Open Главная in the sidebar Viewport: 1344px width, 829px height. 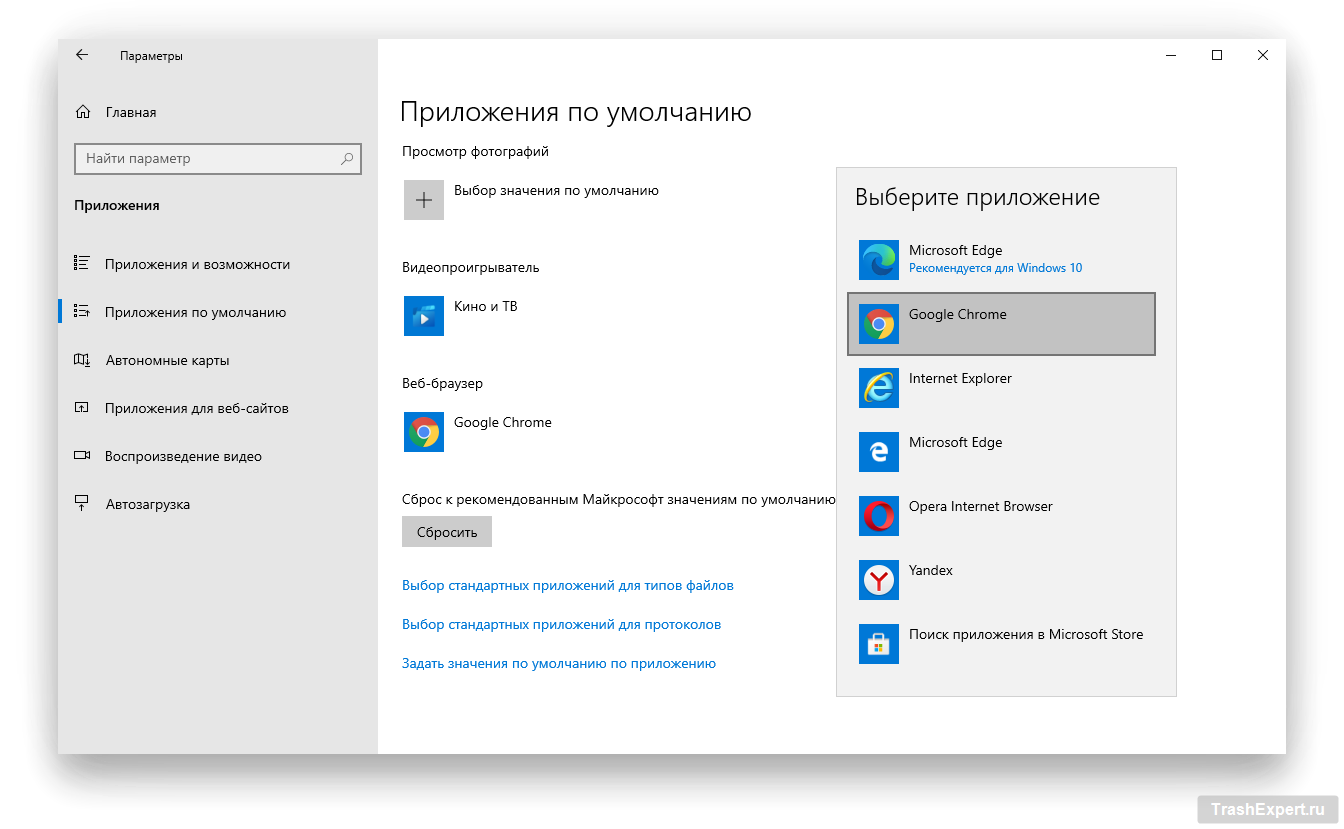coord(217,112)
